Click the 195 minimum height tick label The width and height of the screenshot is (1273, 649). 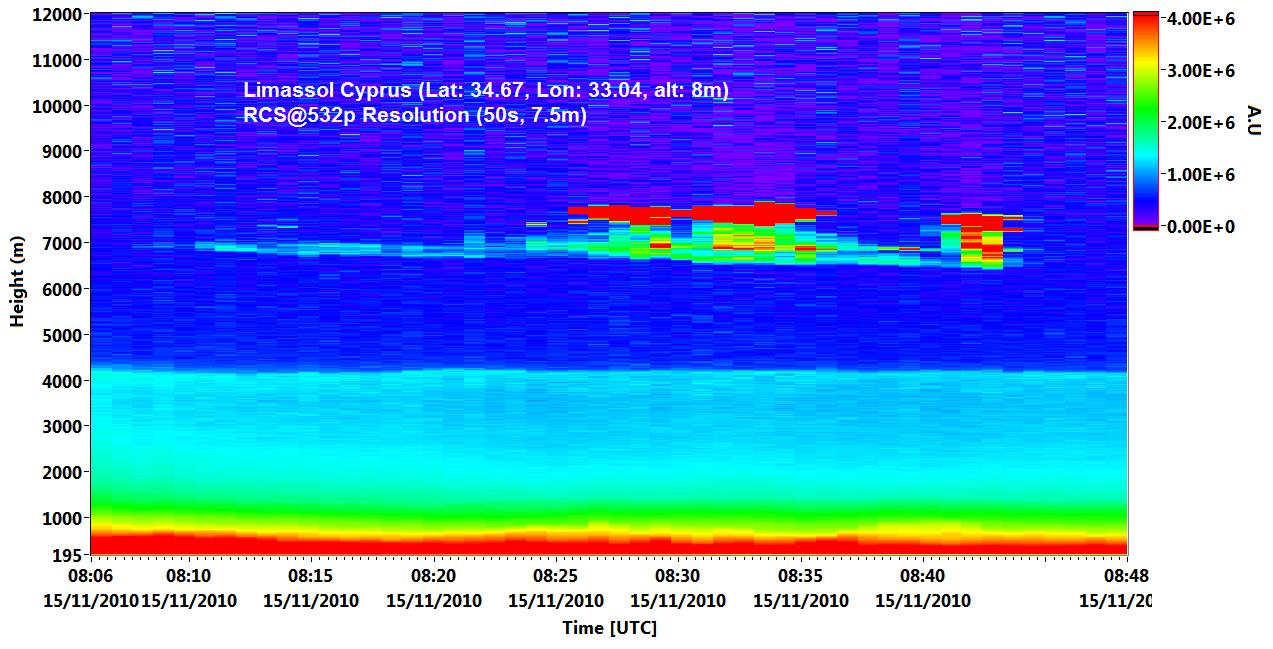coord(68,556)
